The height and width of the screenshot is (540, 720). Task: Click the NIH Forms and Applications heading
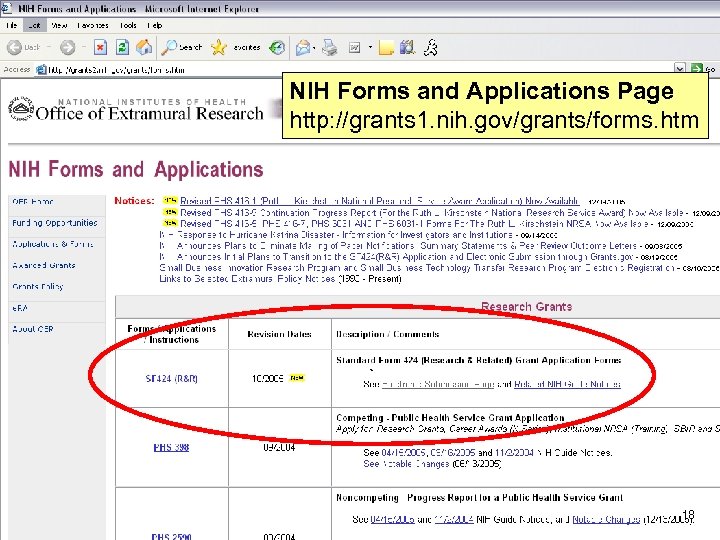[x=136, y=169]
